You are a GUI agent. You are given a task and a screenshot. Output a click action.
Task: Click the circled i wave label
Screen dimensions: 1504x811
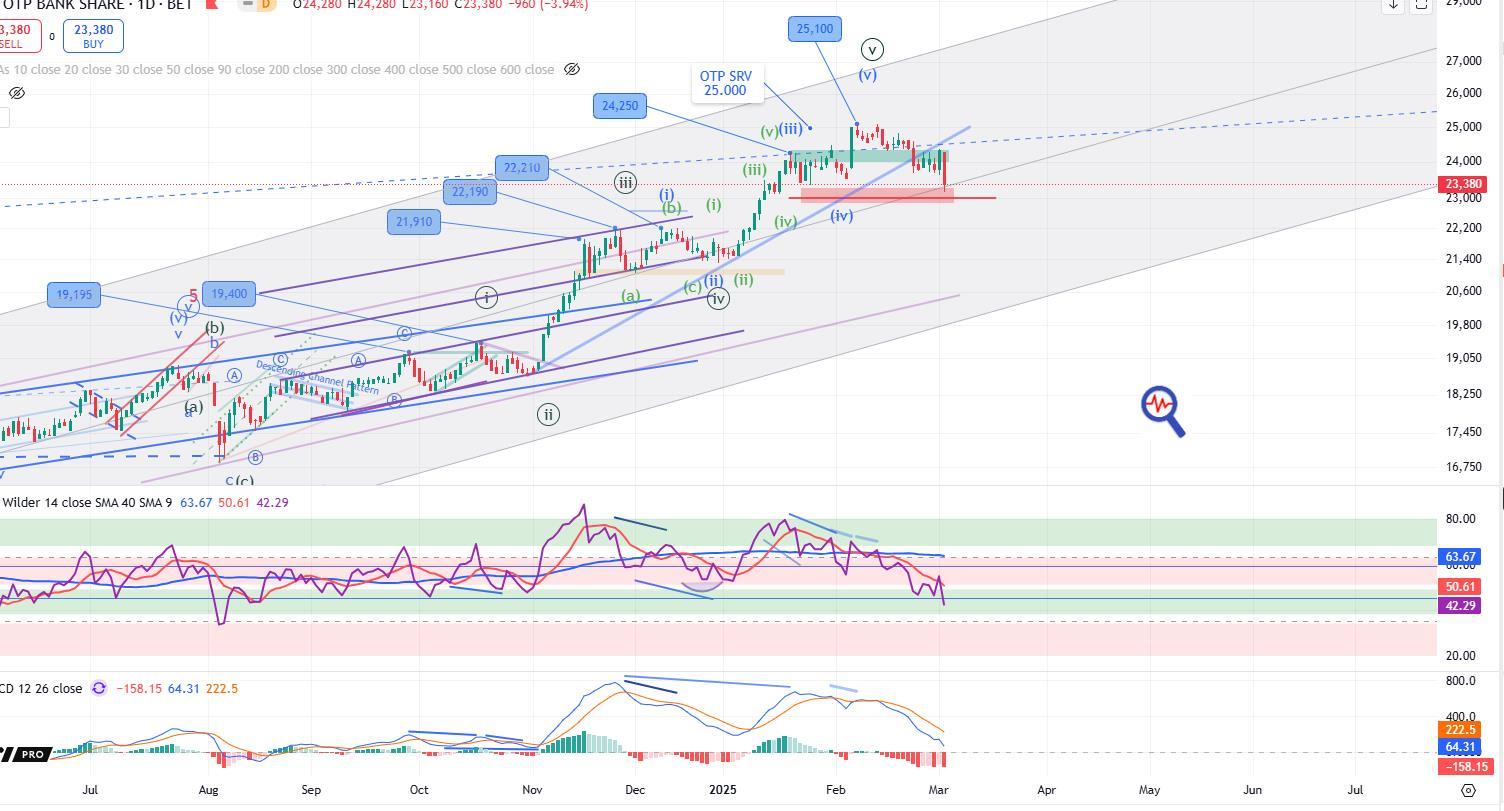tap(486, 297)
